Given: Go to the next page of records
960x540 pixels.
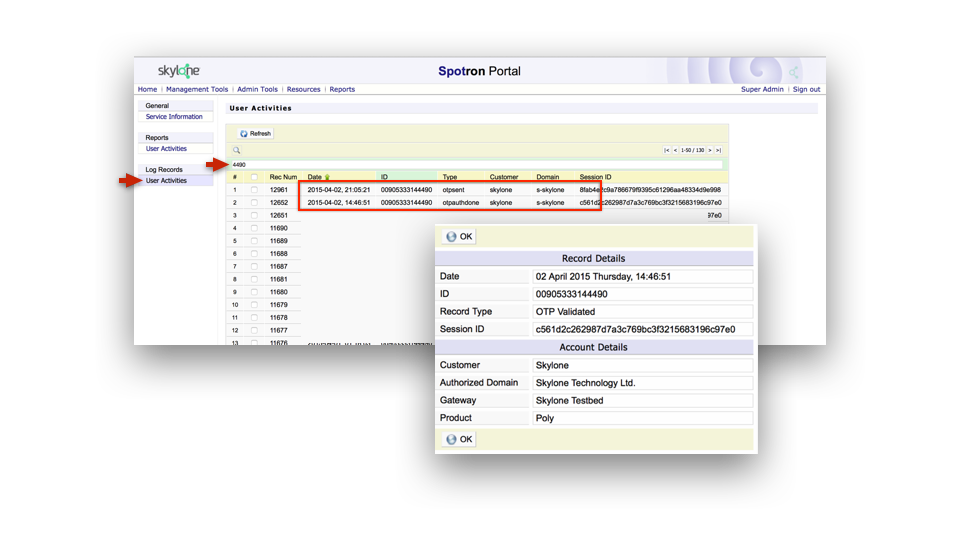Looking at the screenshot, I should pyautogui.click(x=710, y=150).
